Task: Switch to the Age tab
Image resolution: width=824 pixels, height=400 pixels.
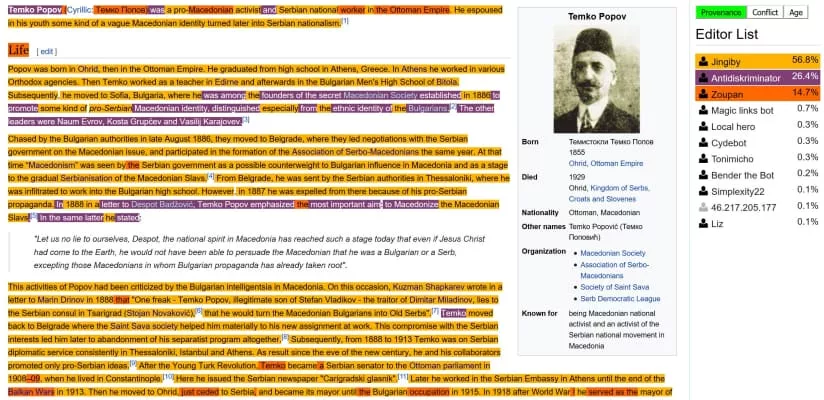Action: 796,12
